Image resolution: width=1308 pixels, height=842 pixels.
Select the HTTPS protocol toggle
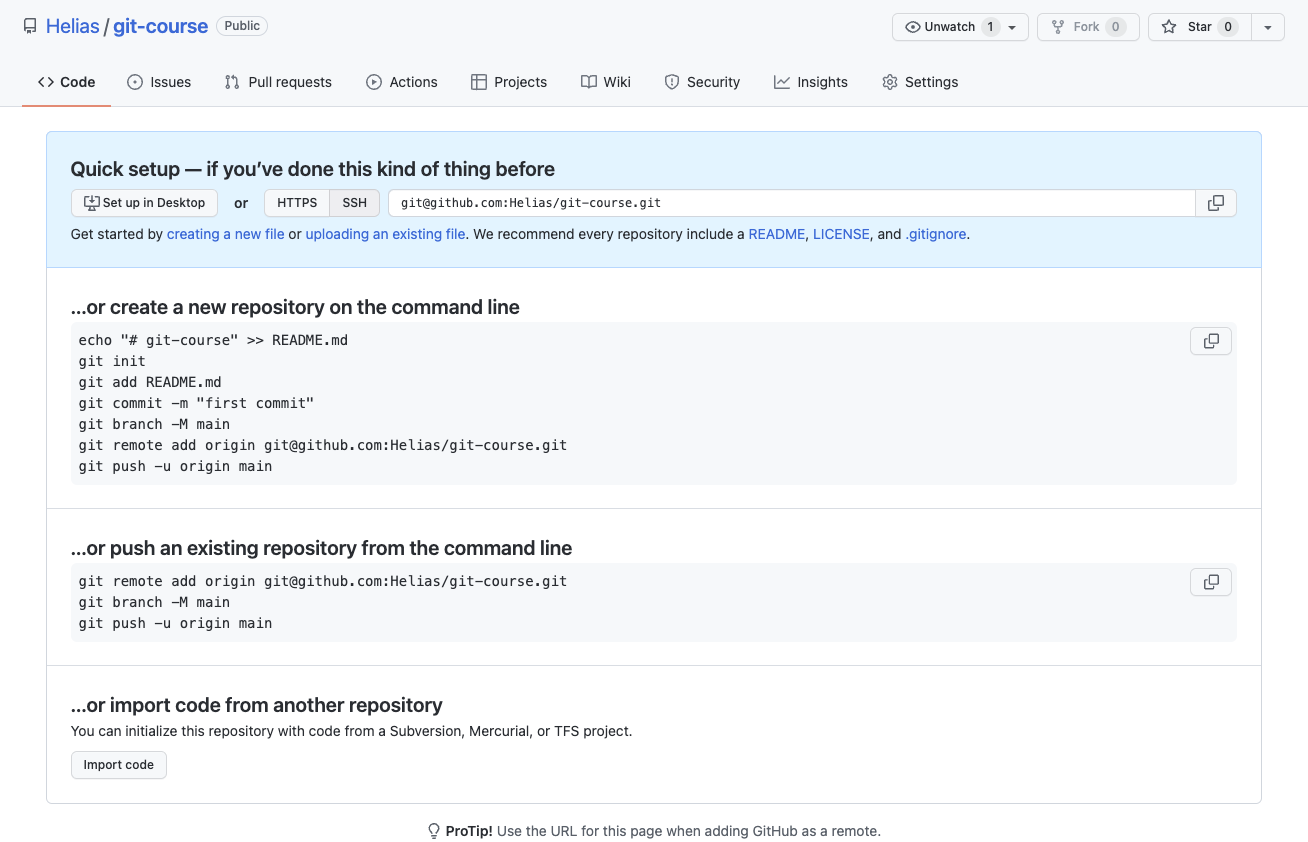click(297, 203)
